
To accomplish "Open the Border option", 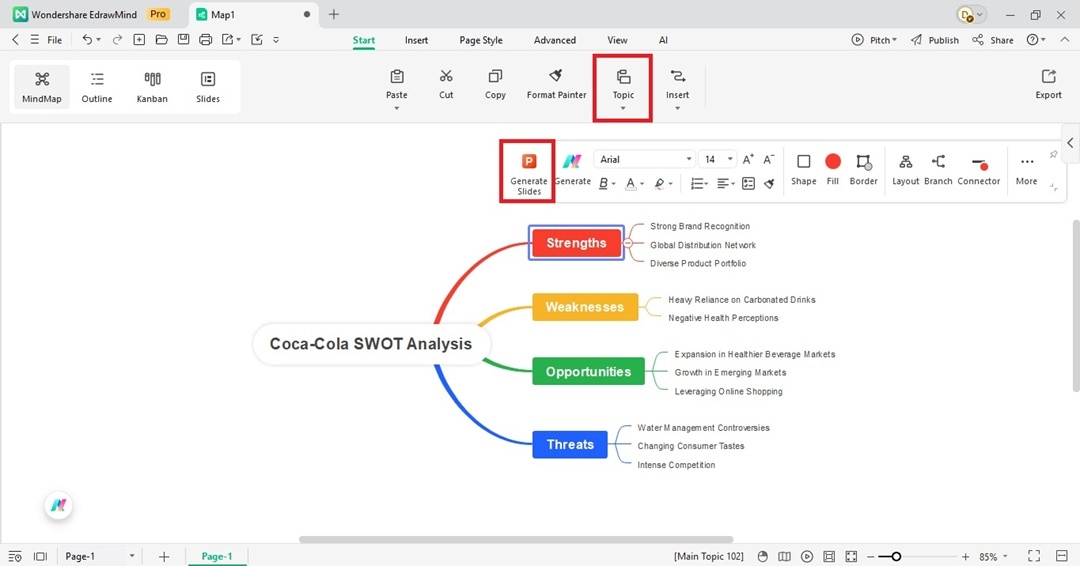I will coord(863,169).
